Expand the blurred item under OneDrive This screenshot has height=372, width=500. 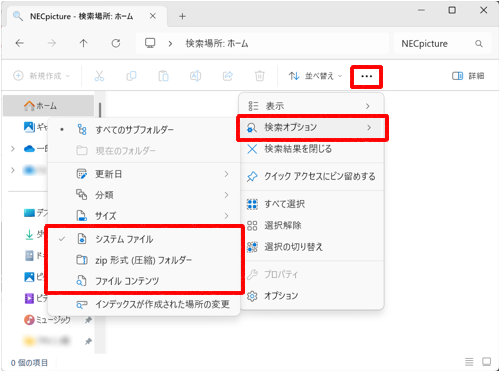click(13, 170)
